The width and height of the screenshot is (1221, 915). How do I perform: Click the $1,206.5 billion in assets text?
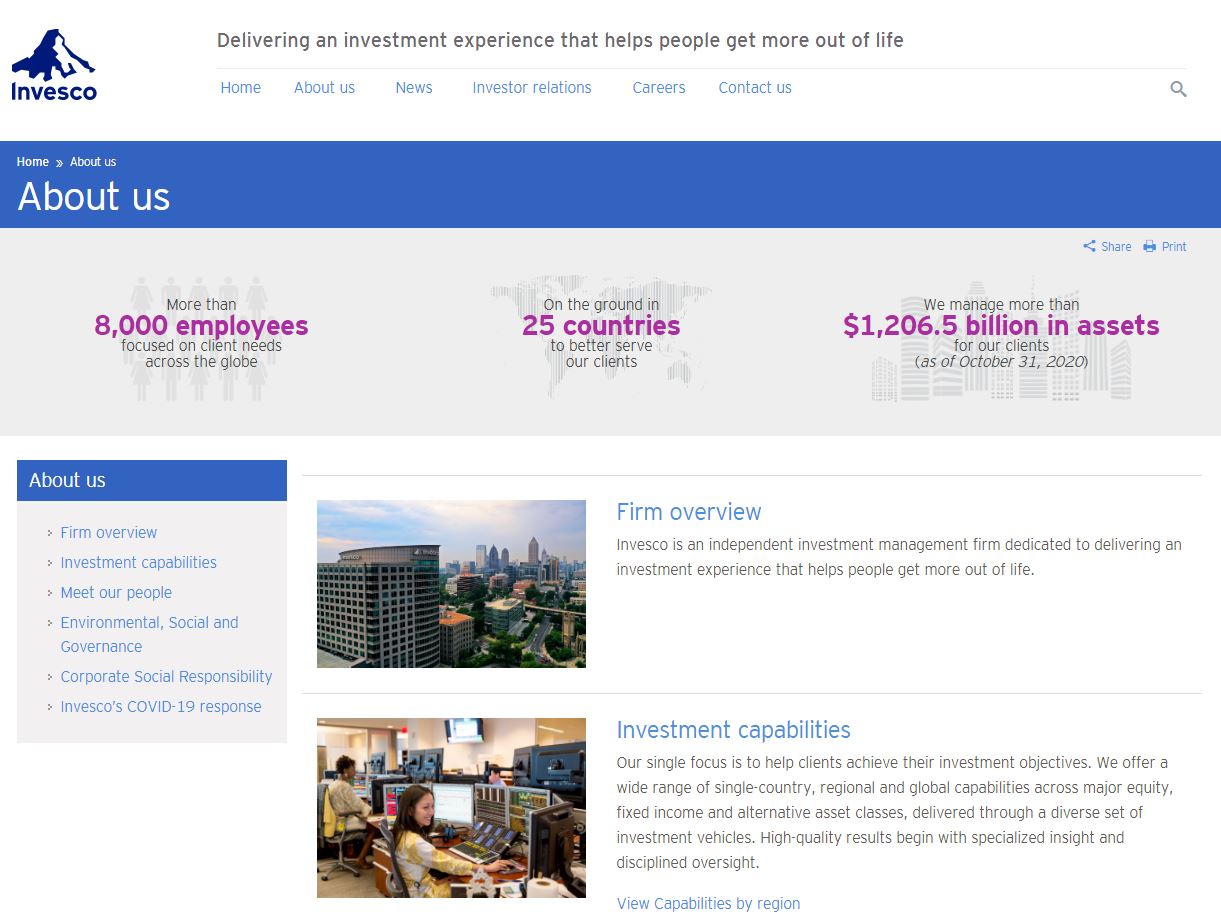pos(1001,326)
